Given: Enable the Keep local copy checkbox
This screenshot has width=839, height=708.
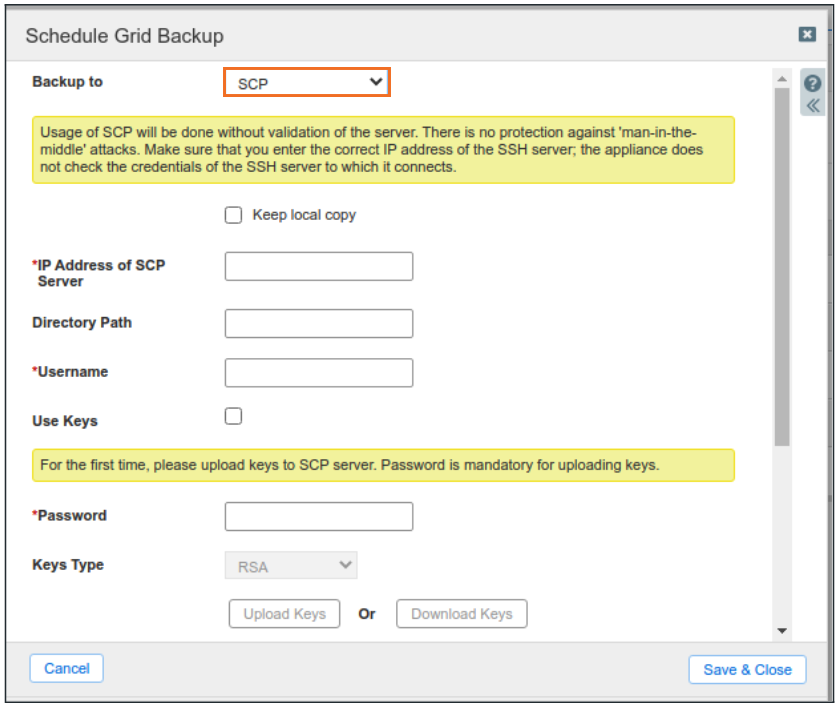Looking at the screenshot, I should click(x=234, y=215).
